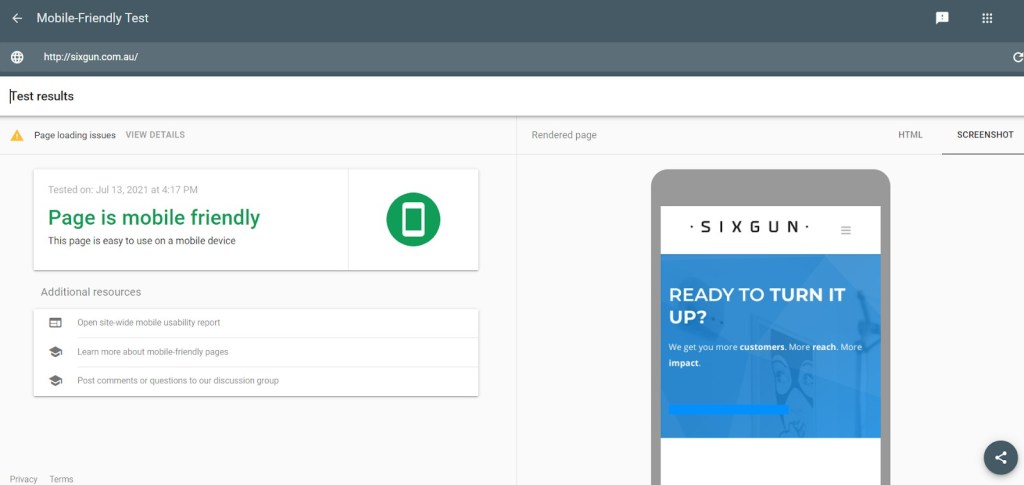Tap the hamburger menu in the Sixgun preview

[x=846, y=230]
